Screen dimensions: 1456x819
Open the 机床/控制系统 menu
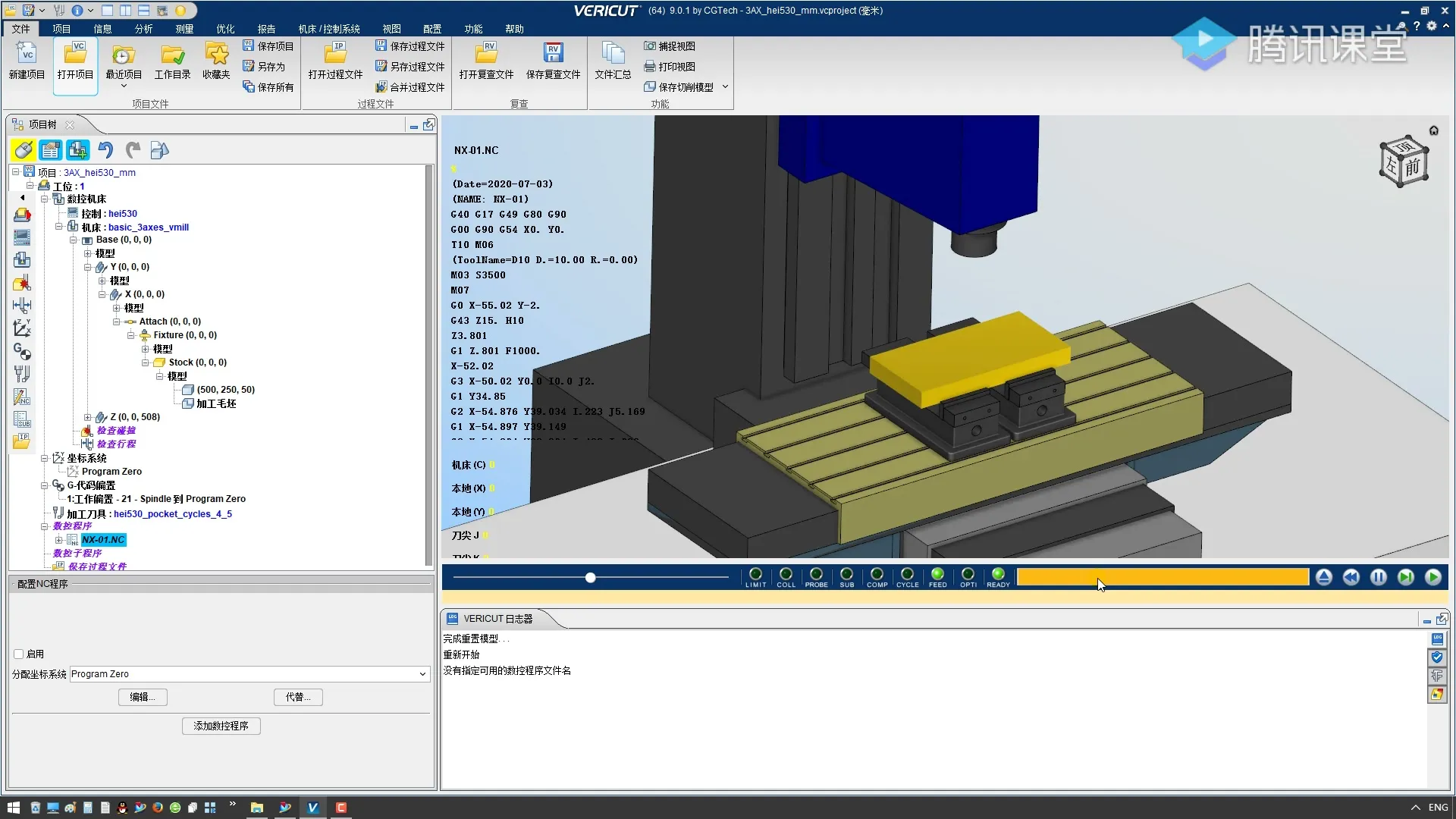click(x=328, y=29)
